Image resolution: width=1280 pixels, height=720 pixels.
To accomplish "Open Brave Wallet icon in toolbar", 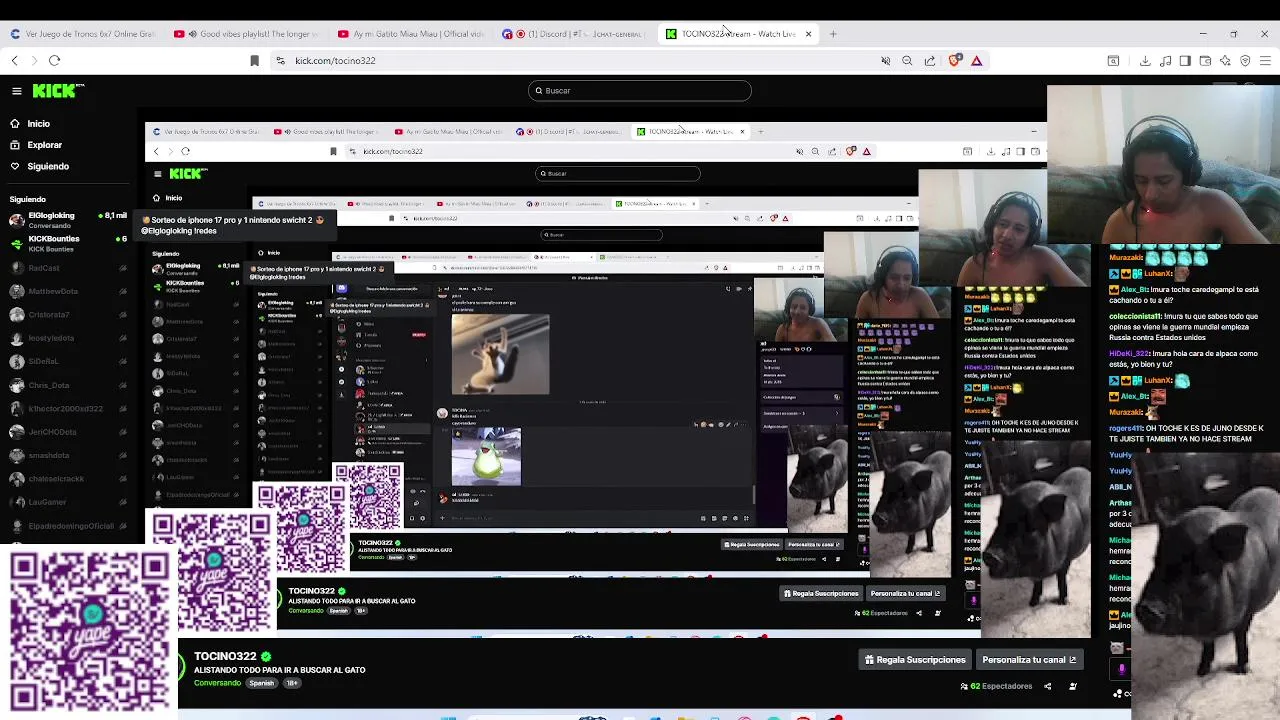I will 1205,61.
